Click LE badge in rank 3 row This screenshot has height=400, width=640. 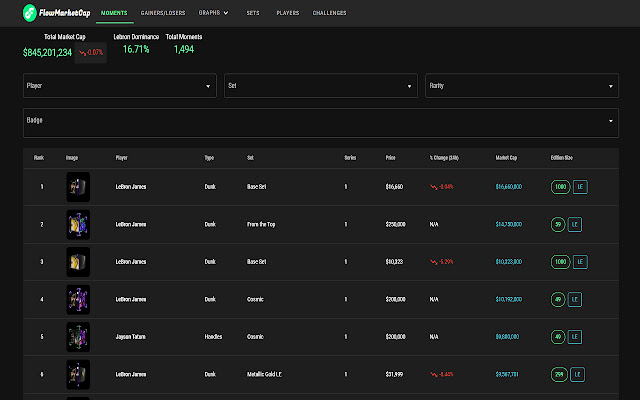click(x=580, y=262)
